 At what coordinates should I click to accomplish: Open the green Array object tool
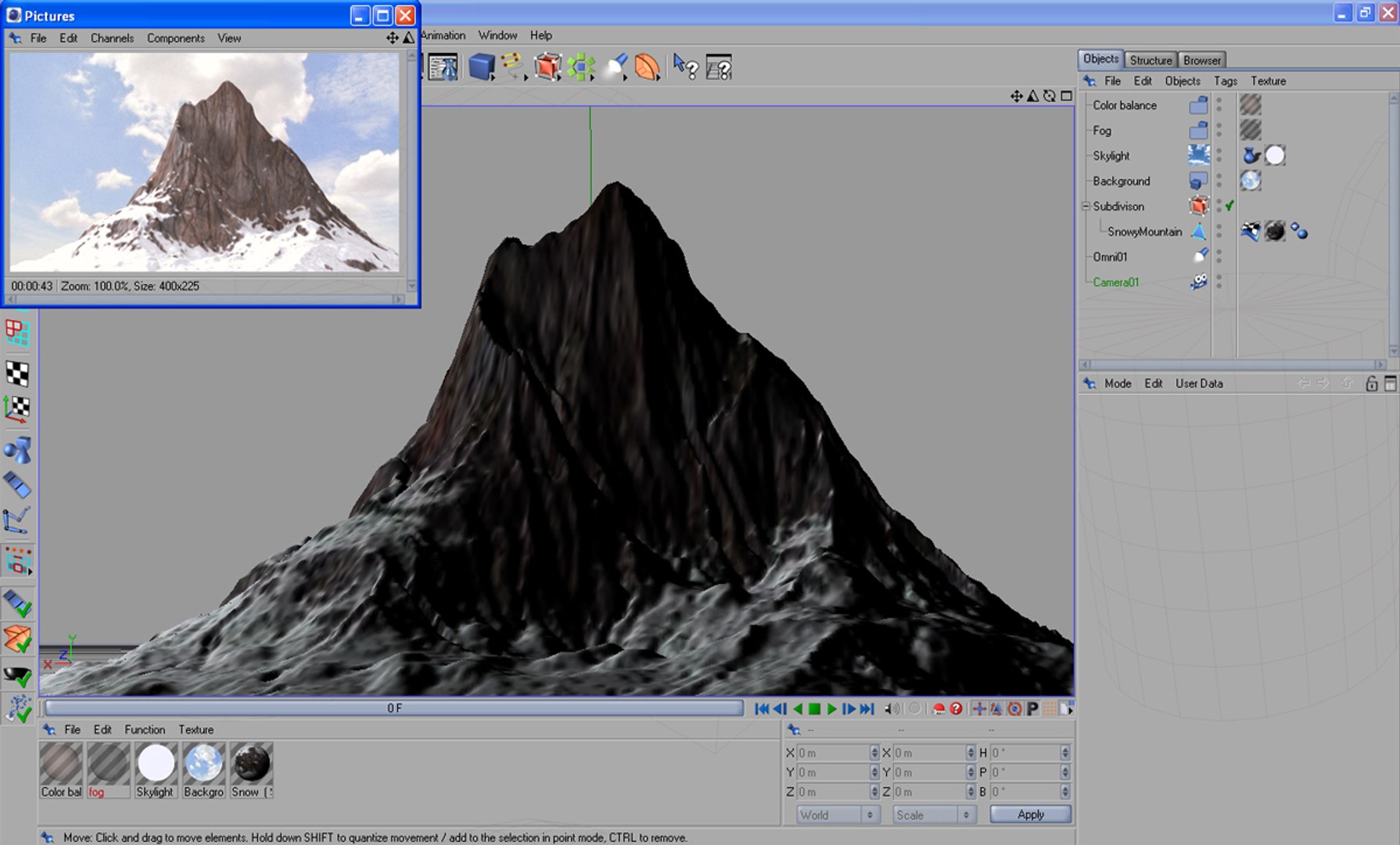coord(580,67)
